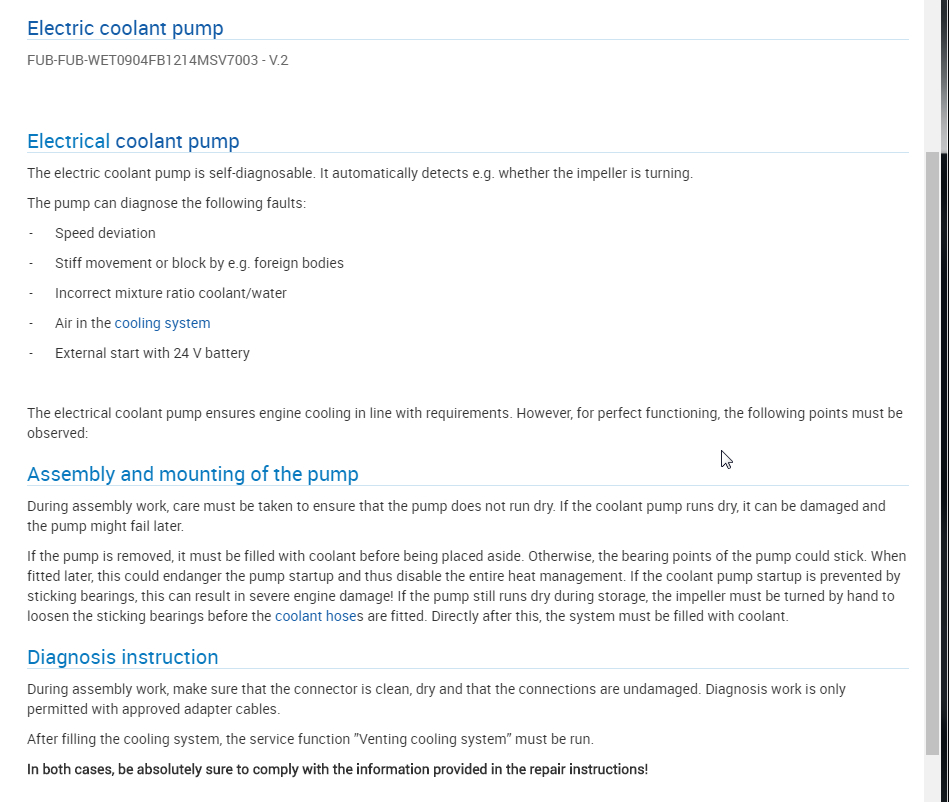
Task: Click the bold "In both cases" warning text
Action: pyautogui.click(x=337, y=769)
